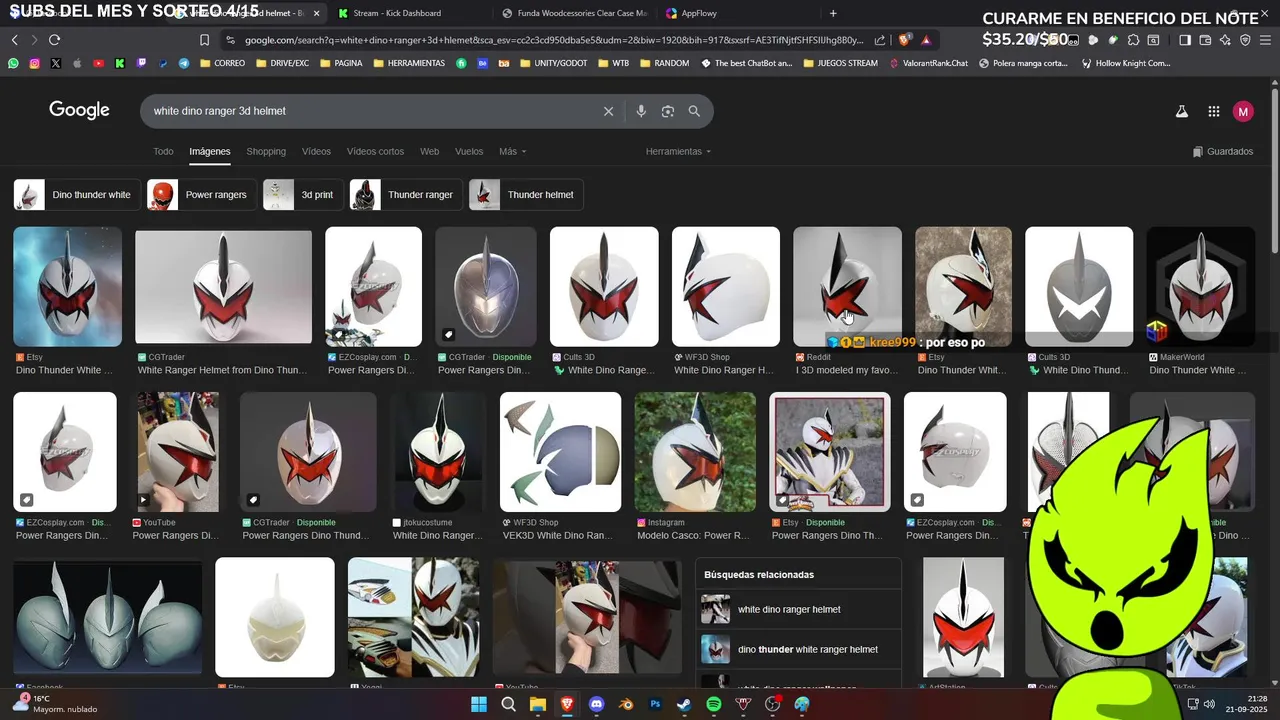
Task: Switch to the Vídeos cortos tab
Action: coord(375,152)
